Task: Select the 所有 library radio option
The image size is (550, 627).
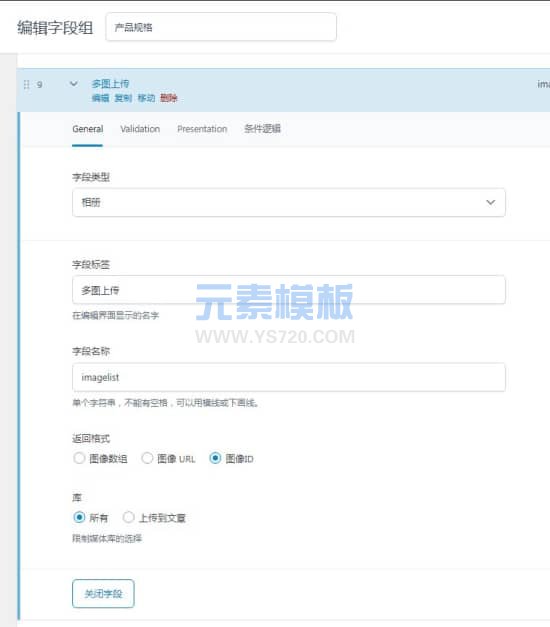Action: [x=79, y=517]
